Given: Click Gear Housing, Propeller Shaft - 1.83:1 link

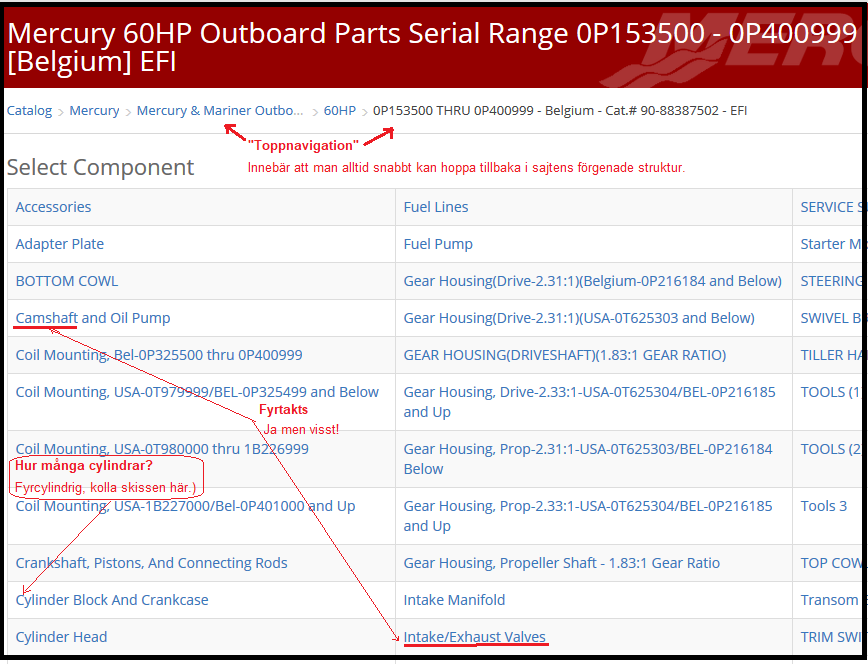Looking at the screenshot, I should 561,563.
